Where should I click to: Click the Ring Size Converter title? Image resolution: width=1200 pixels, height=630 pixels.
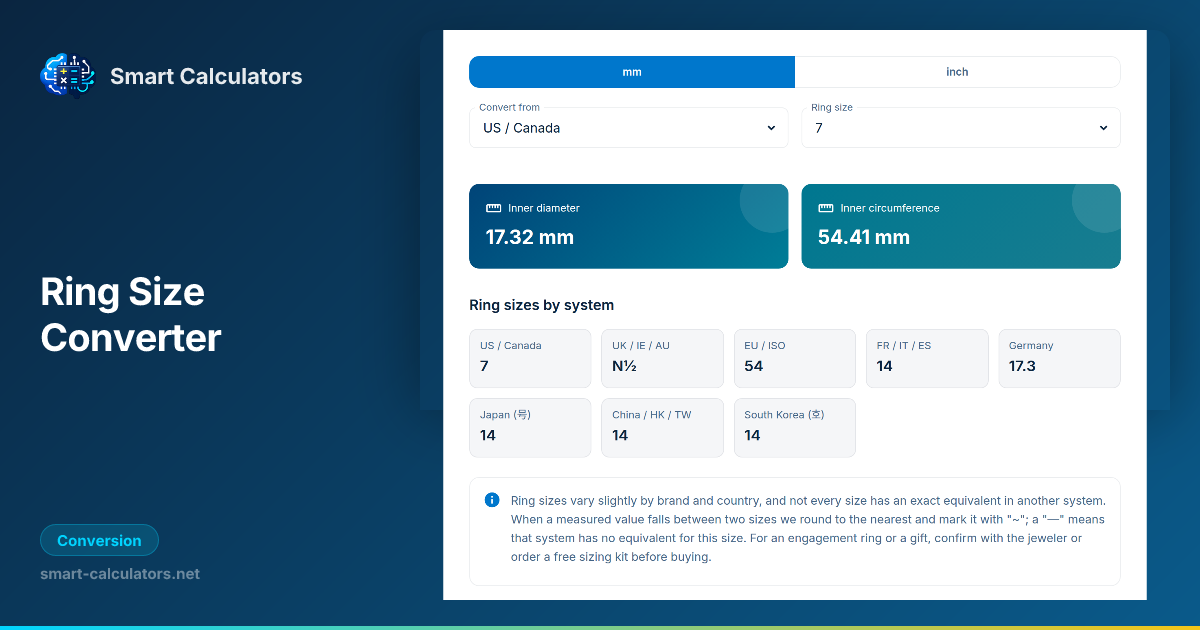click(130, 315)
